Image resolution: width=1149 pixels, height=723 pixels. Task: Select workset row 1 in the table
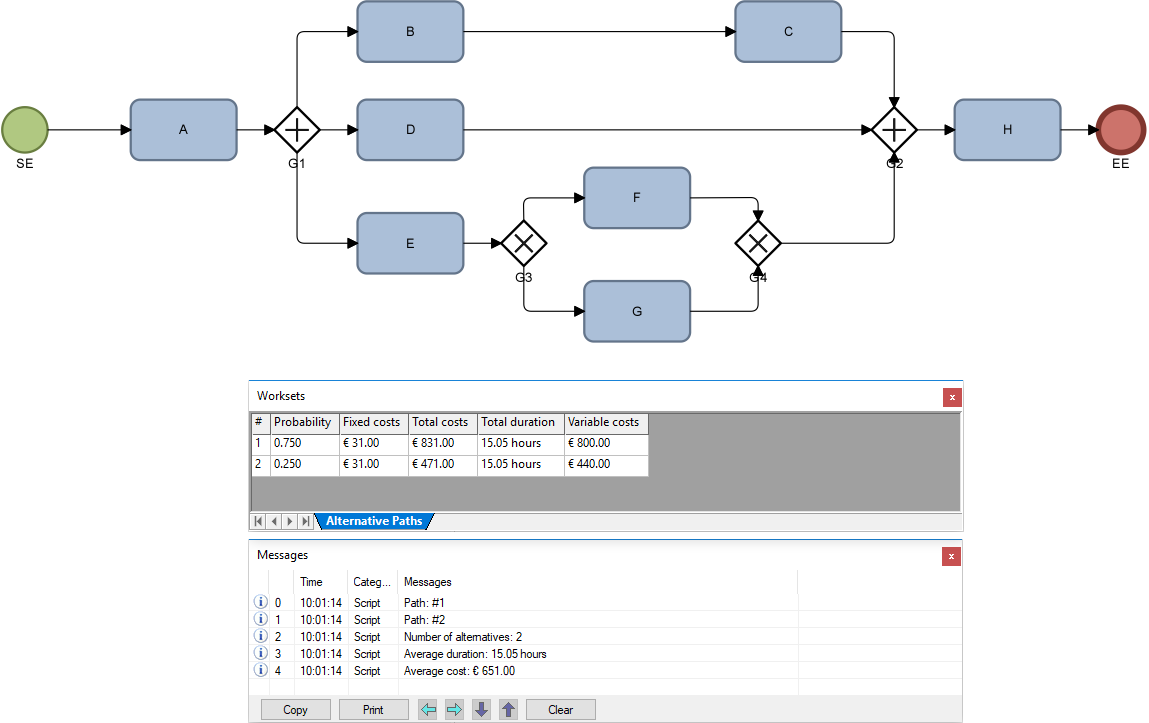click(303, 443)
